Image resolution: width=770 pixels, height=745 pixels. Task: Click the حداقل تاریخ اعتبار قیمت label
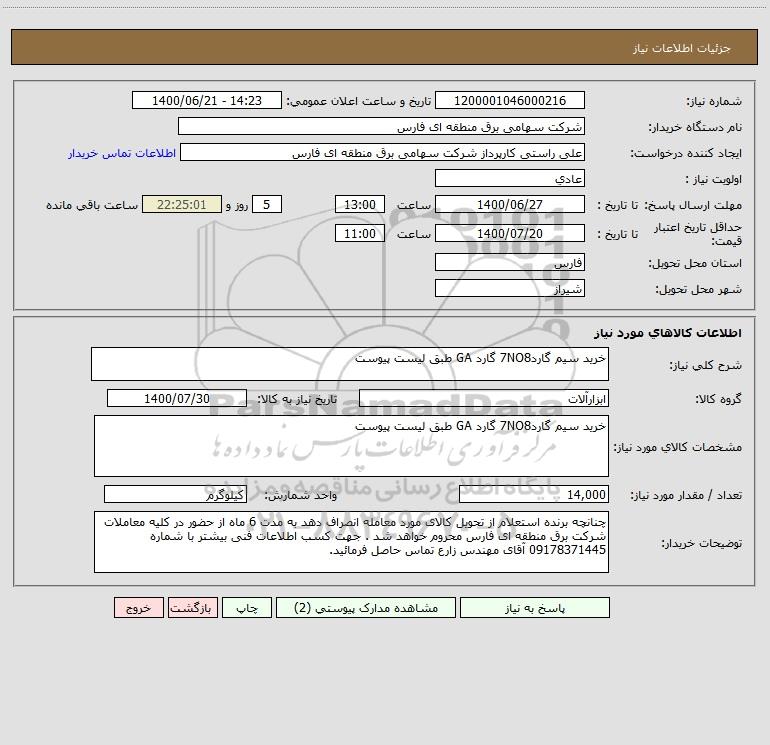coord(698,234)
